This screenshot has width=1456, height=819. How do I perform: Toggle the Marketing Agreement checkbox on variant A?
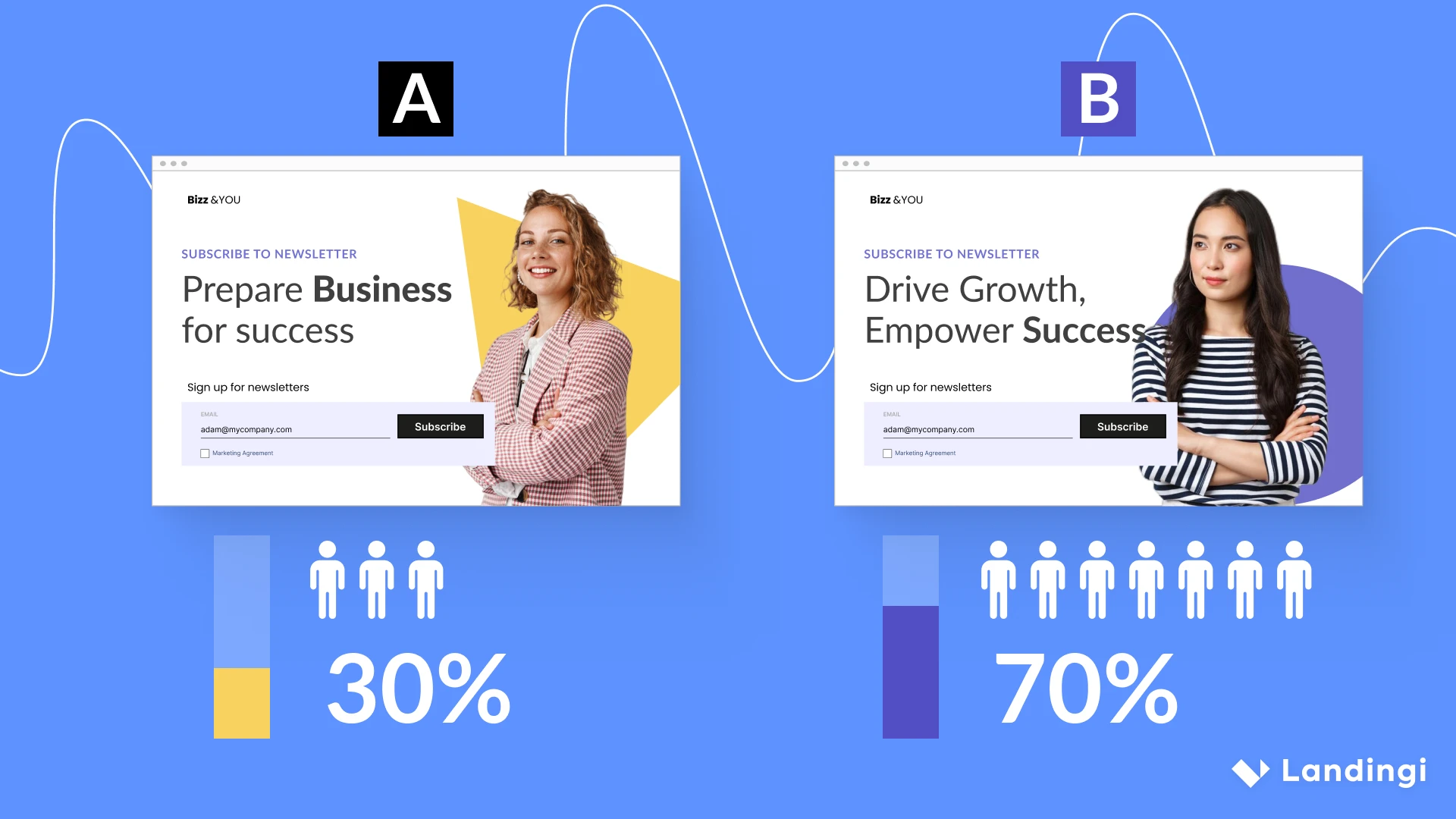click(x=204, y=453)
